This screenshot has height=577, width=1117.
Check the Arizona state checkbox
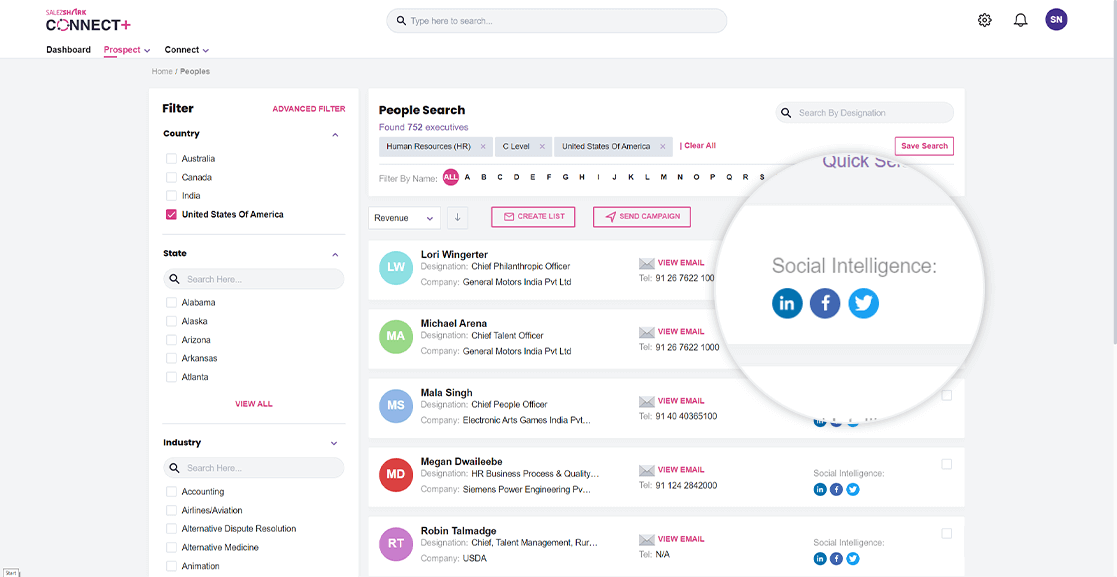pos(171,340)
